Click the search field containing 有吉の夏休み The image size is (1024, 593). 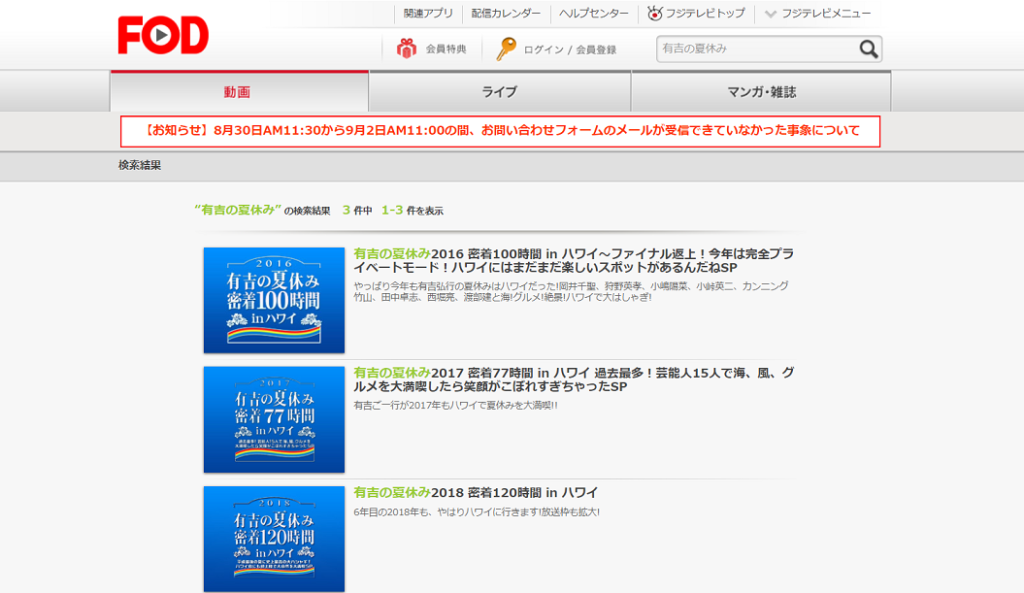tap(757, 49)
